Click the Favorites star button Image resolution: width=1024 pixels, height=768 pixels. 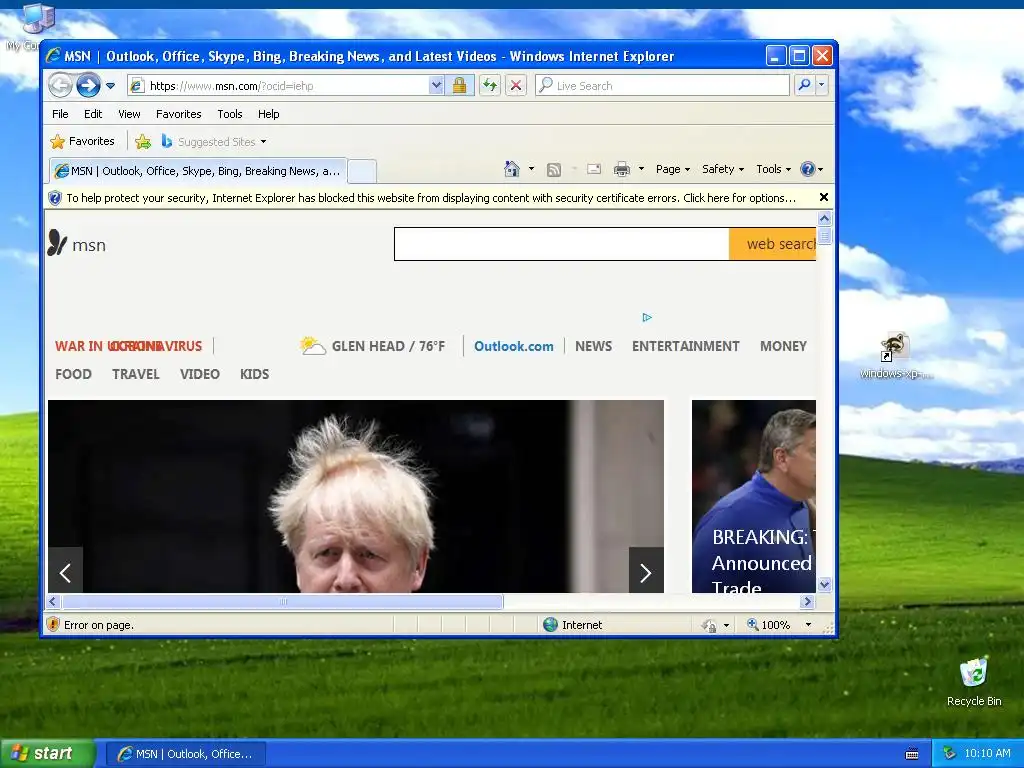(82, 141)
